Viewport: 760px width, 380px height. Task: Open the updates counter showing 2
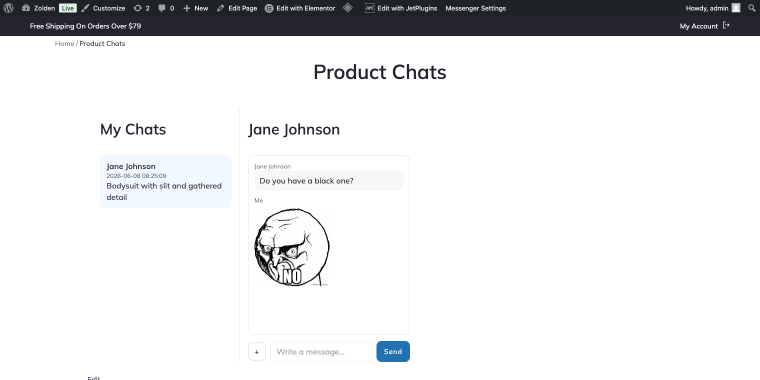(x=142, y=8)
